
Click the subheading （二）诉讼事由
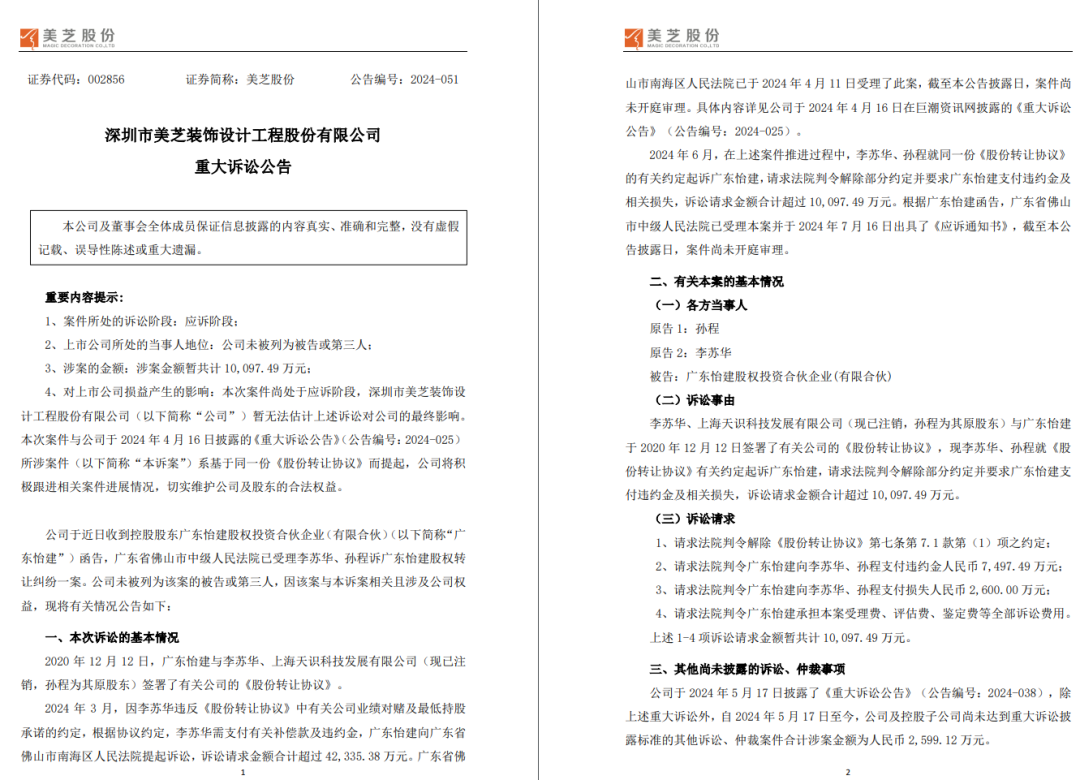tap(692, 400)
